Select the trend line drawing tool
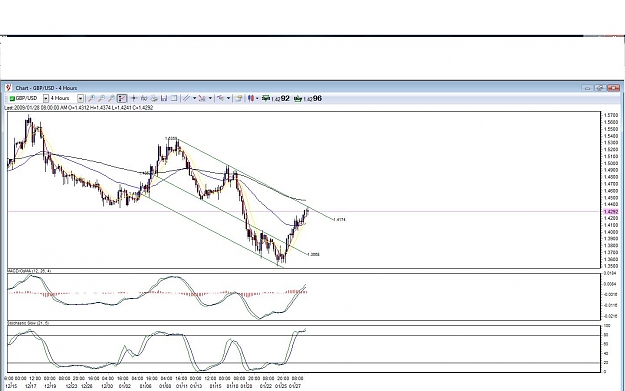 [186, 98]
